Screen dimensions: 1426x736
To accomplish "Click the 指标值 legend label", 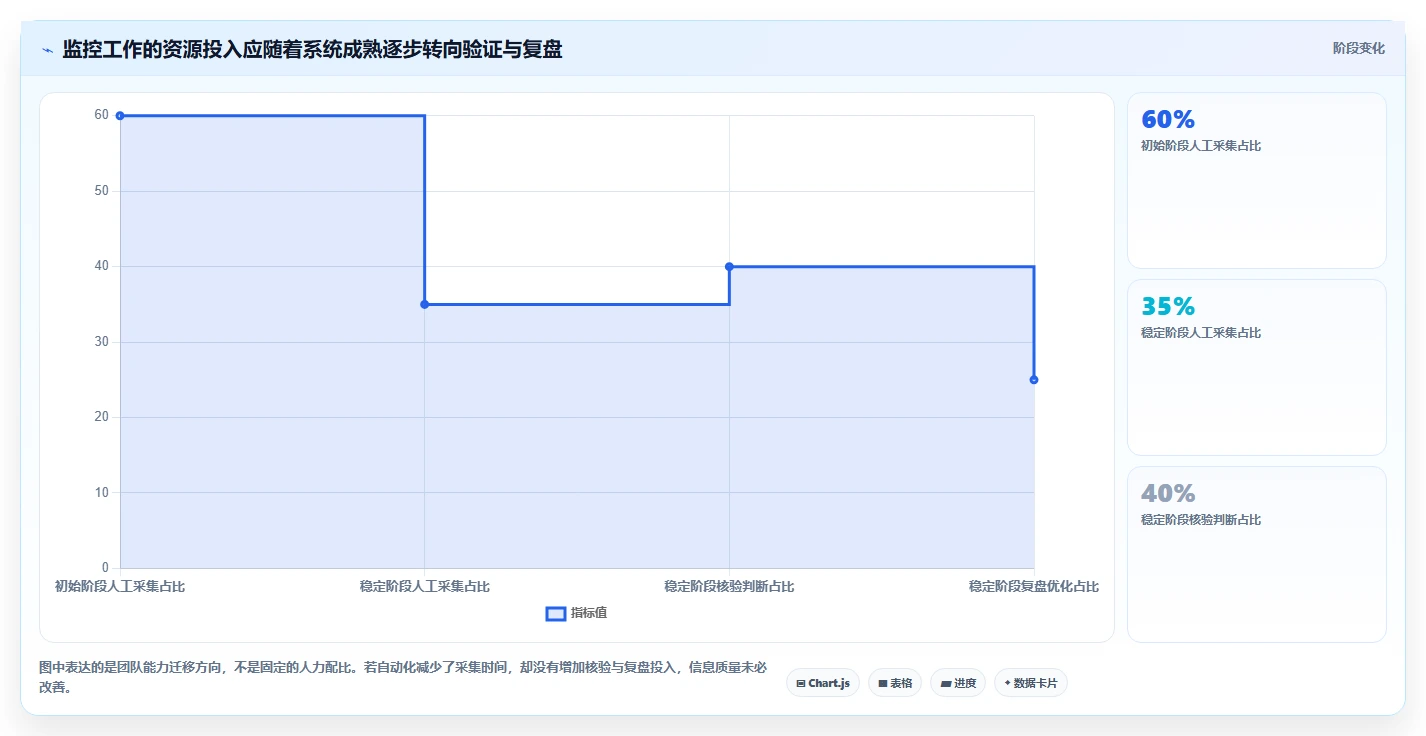I will click(589, 613).
